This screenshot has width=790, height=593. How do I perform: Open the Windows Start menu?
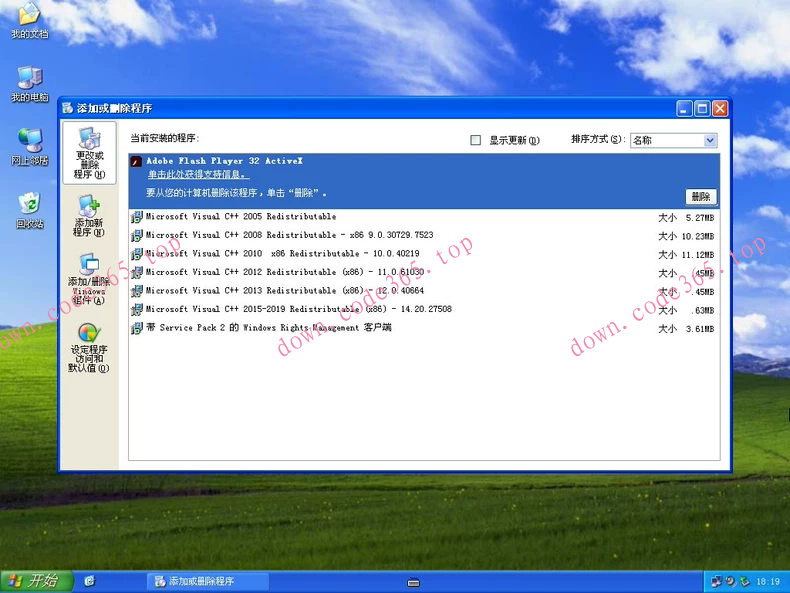tap(32, 581)
